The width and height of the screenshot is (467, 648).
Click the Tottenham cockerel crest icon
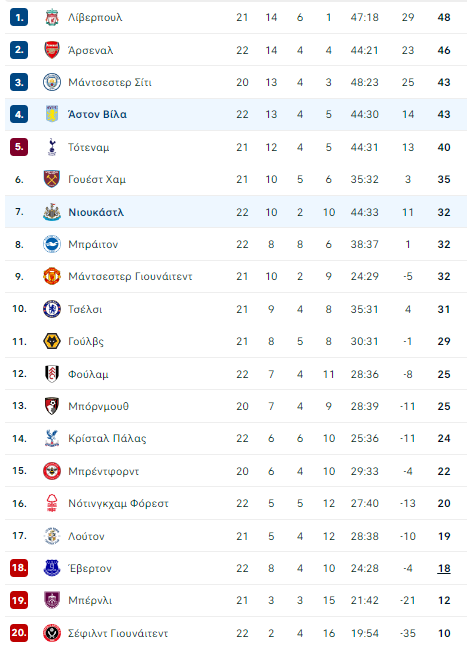point(52,147)
